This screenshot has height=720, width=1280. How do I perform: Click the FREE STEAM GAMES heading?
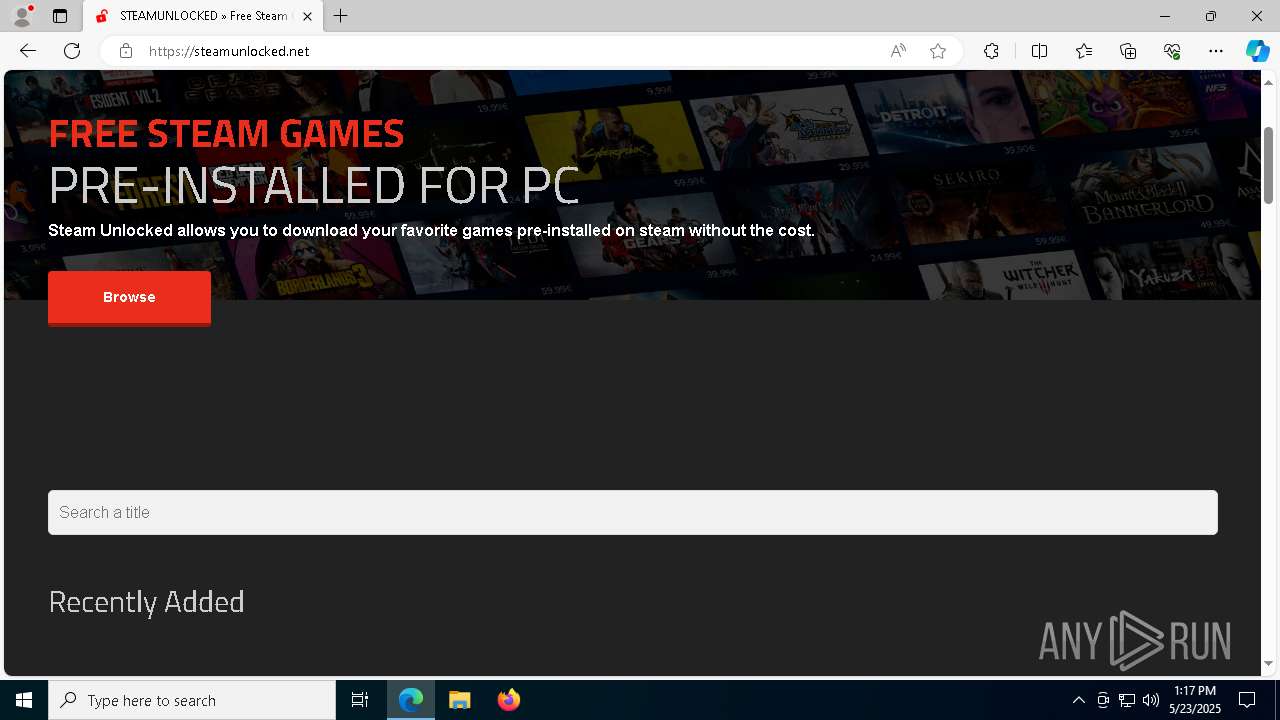226,133
